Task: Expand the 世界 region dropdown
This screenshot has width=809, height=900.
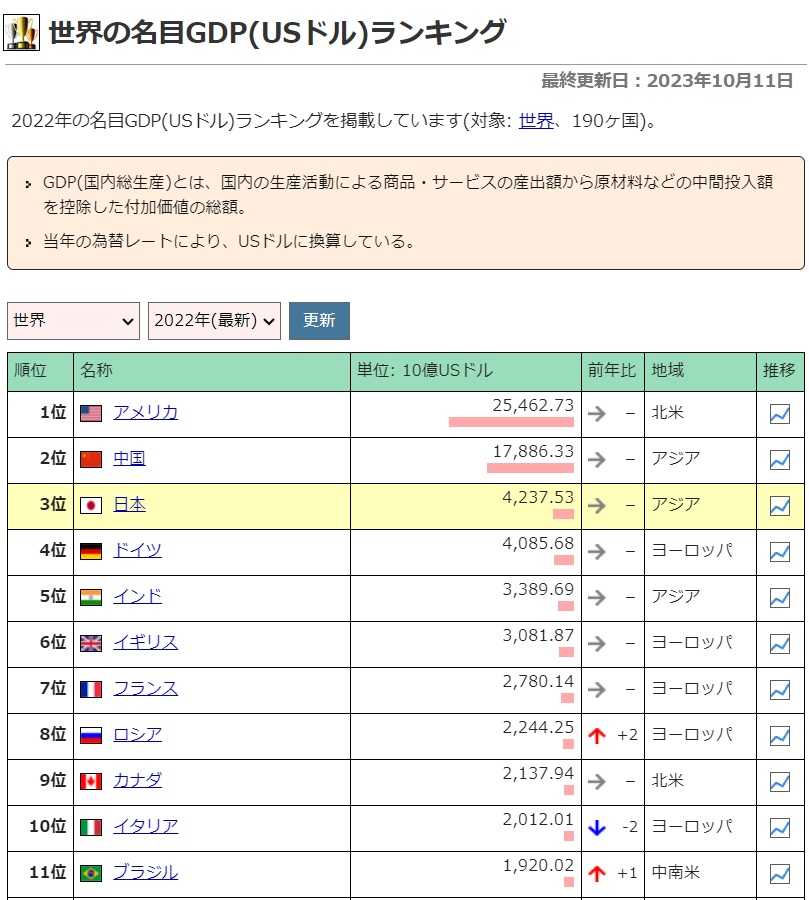Action: click(x=73, y=321)
